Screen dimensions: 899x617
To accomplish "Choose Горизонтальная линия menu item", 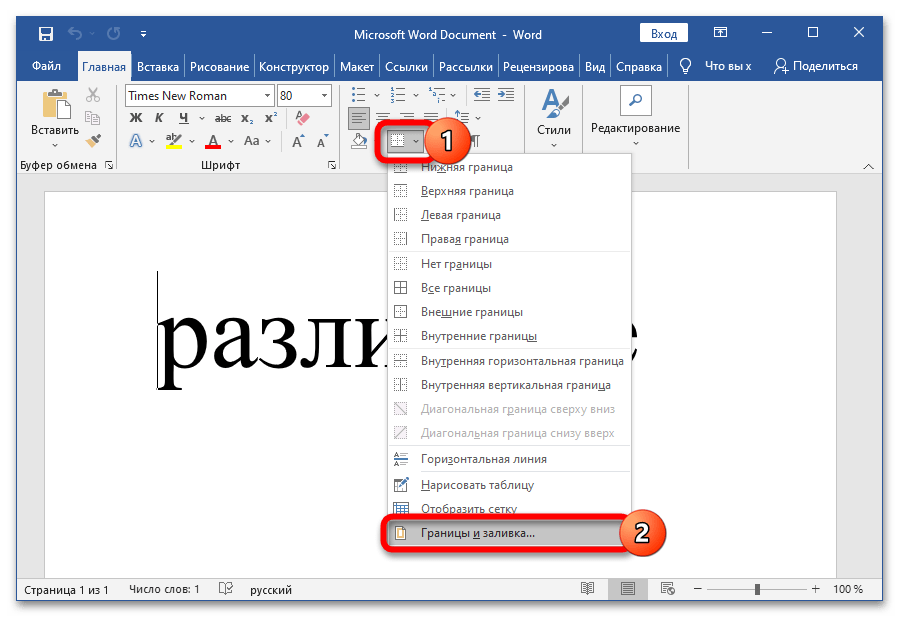I will point(510,459).
